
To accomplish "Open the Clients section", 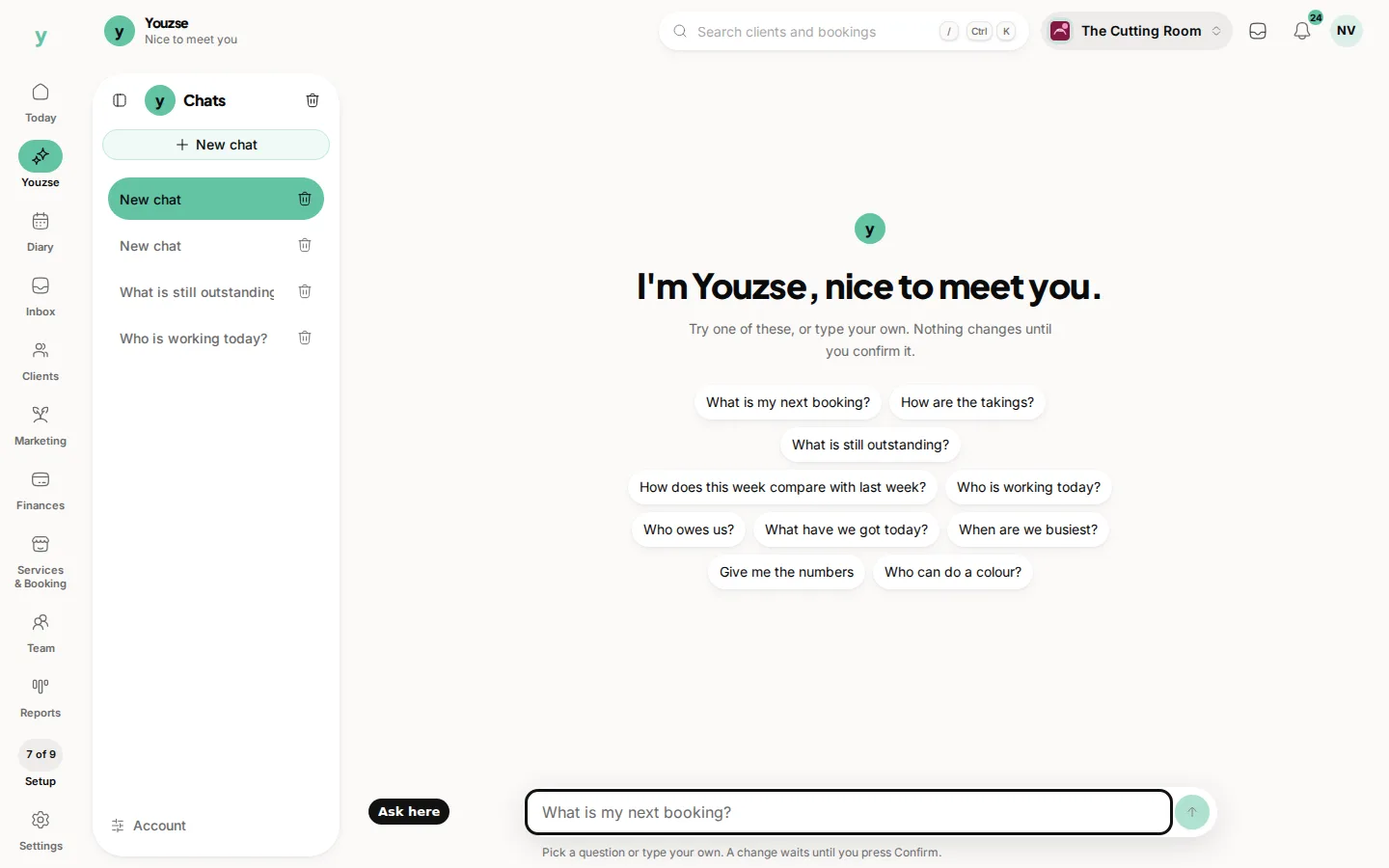I will click(x=41, y=362).
